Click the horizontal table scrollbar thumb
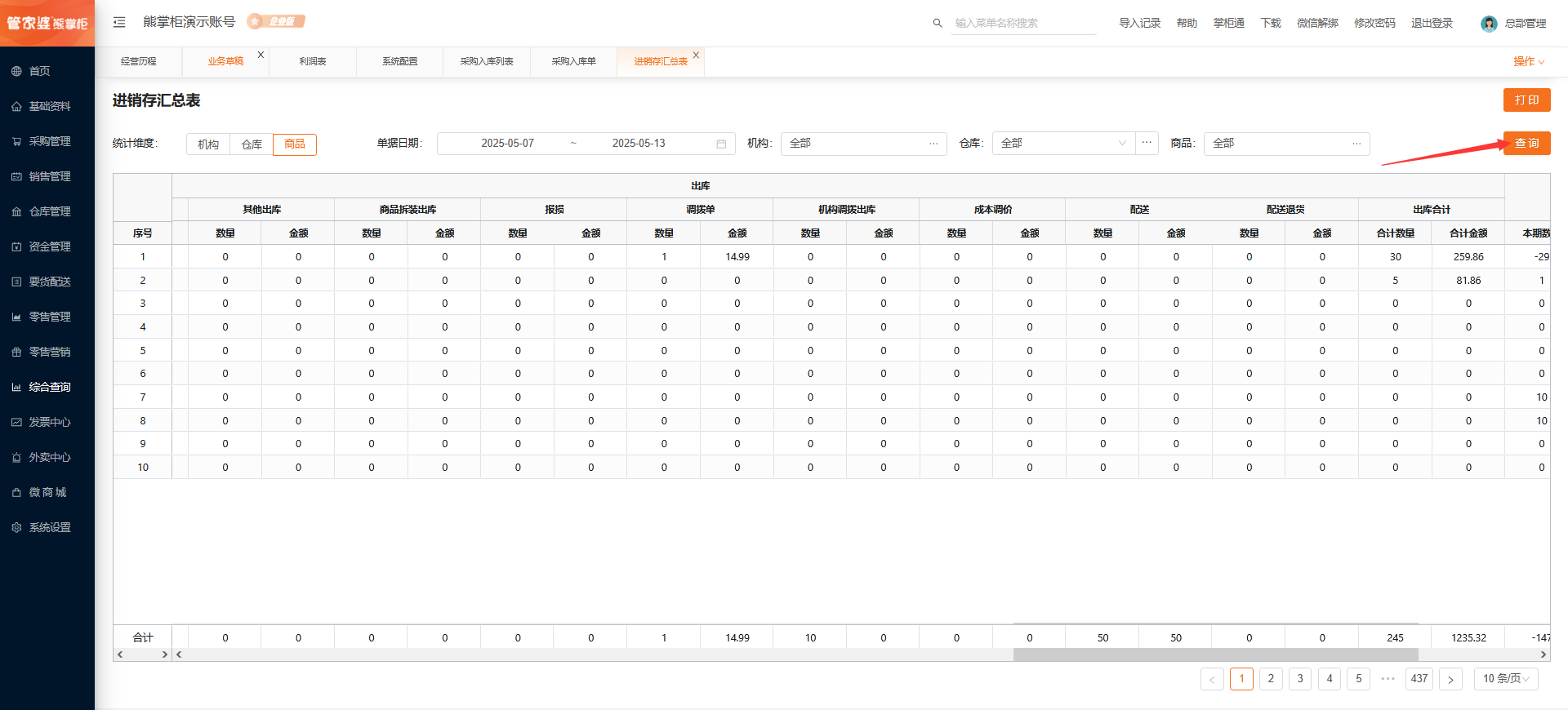Screen dimensions: 1568x710 pos(1216,655)
